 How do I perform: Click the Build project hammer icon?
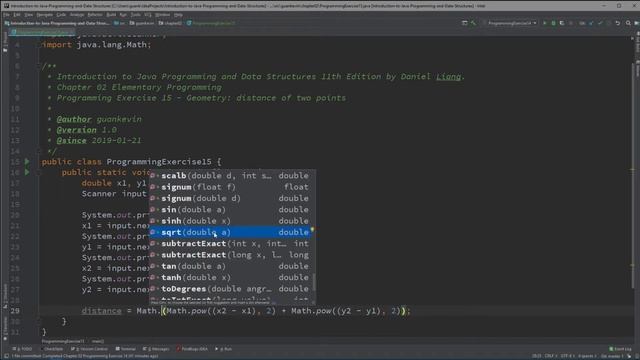473,23
